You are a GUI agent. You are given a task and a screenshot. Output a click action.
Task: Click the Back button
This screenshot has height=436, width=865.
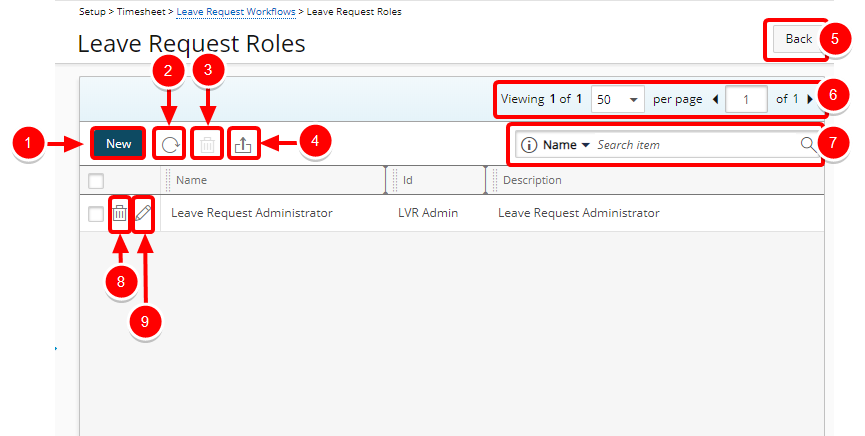[x=798, y=39]
